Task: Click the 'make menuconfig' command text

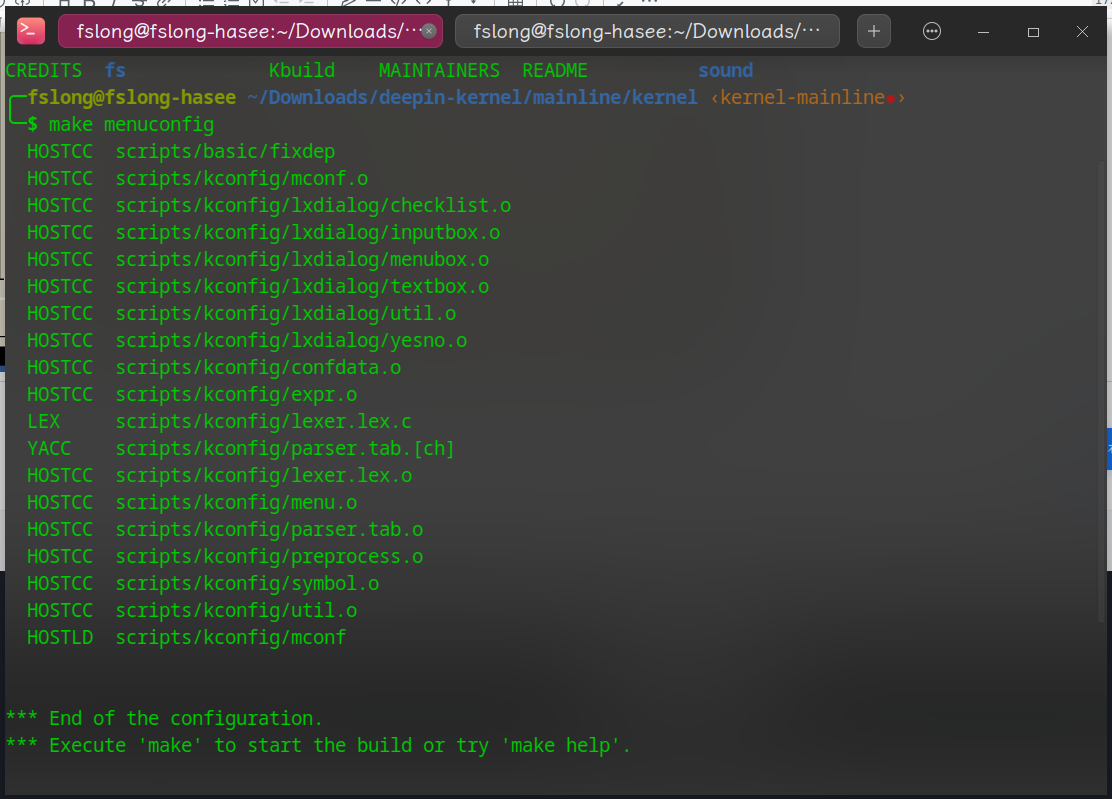Action: 131,125
